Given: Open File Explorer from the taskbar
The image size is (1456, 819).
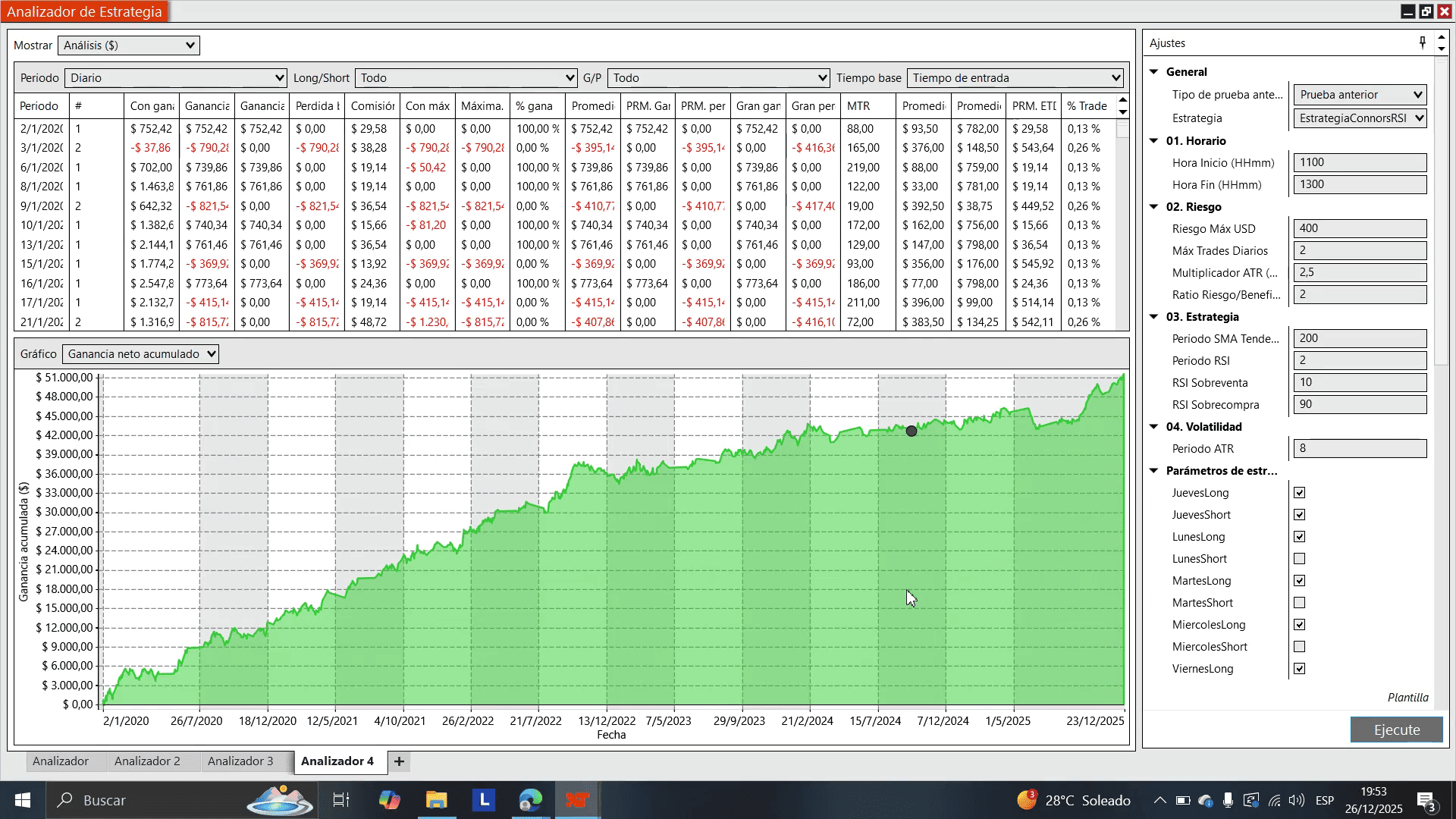Looking at the screenshot, I should tap(436, 800).
